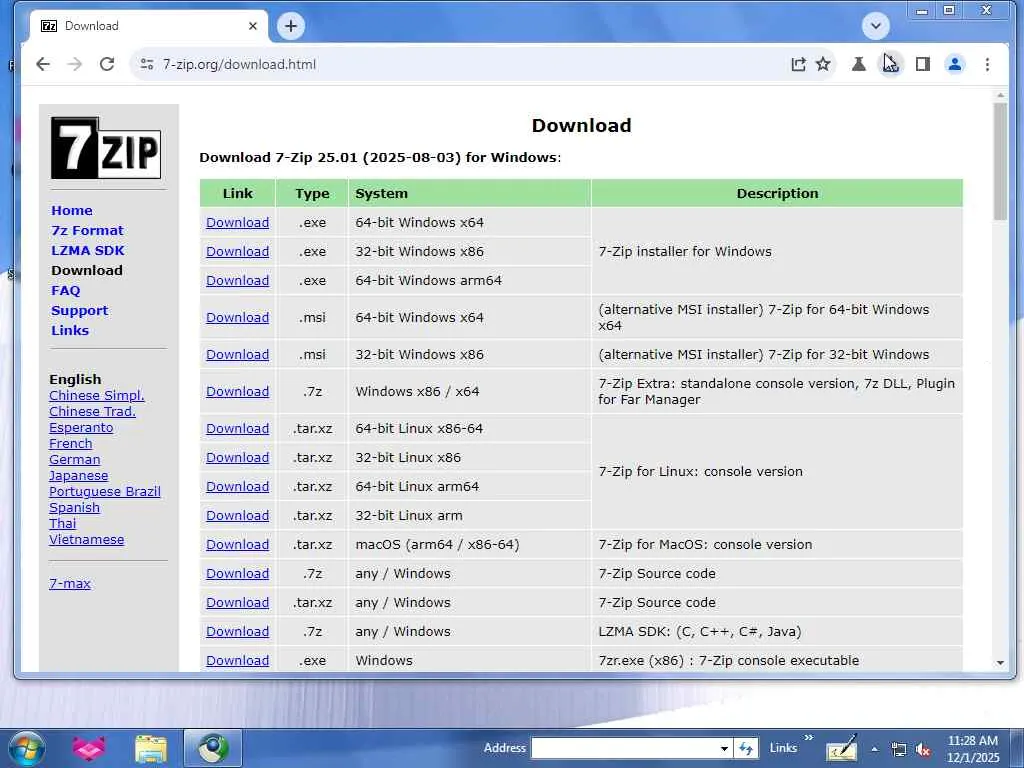Screen dimensions: 1024x768
Task: Open the Home page link
Action: [72, 210]
